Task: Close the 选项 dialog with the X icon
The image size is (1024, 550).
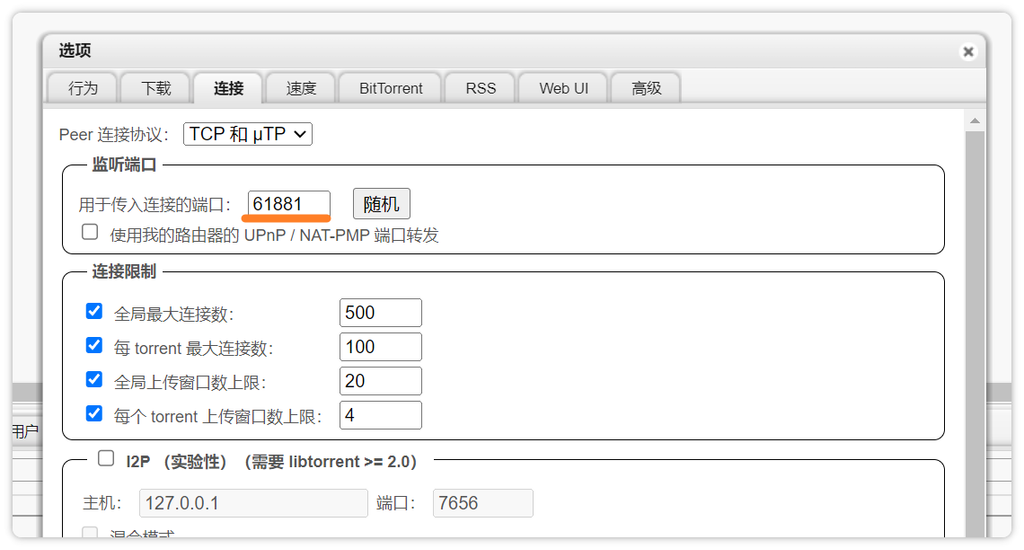Action: pos(967,51)
